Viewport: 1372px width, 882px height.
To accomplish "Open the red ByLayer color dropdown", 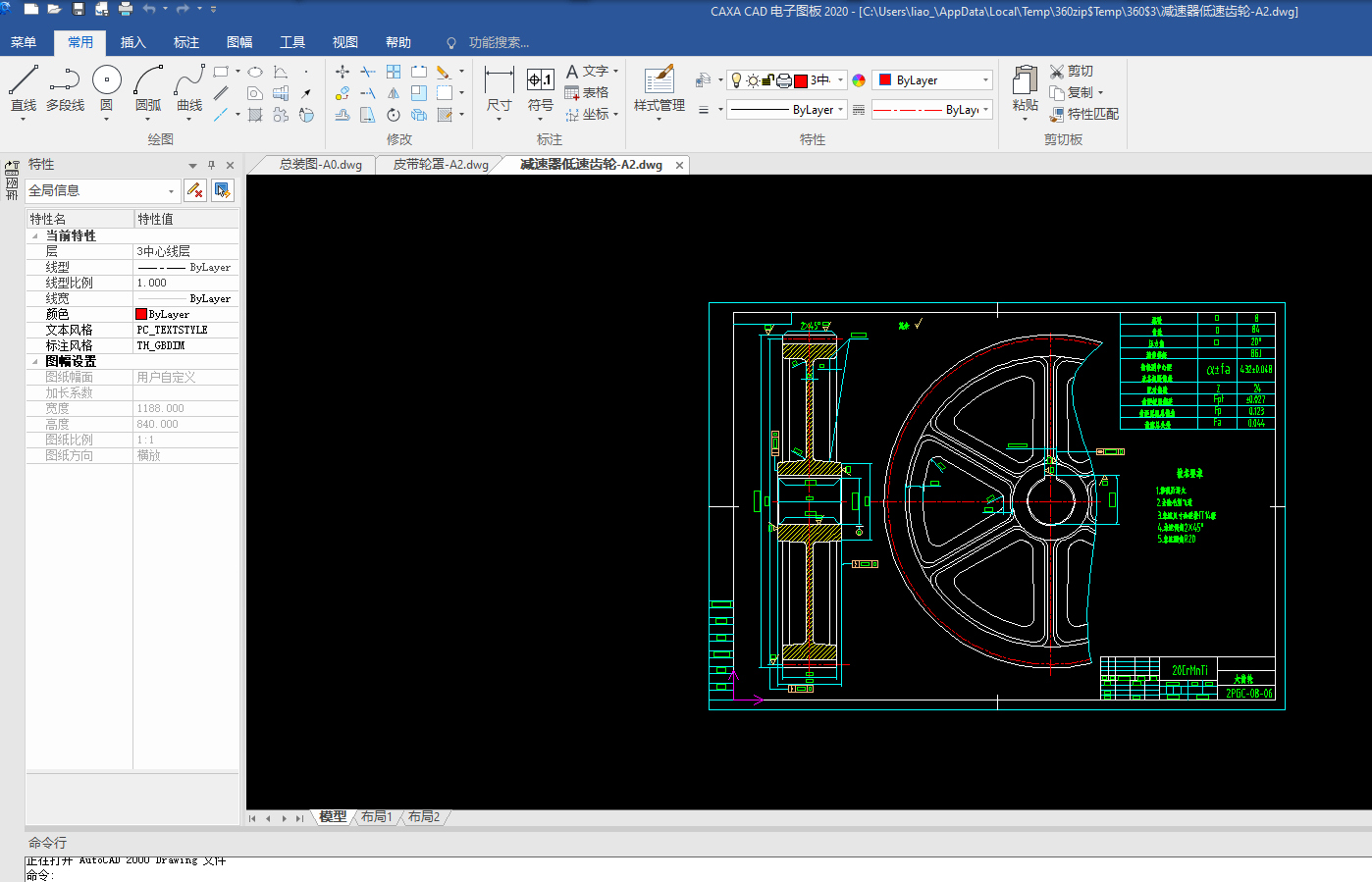I will click(x=985, y=80).
